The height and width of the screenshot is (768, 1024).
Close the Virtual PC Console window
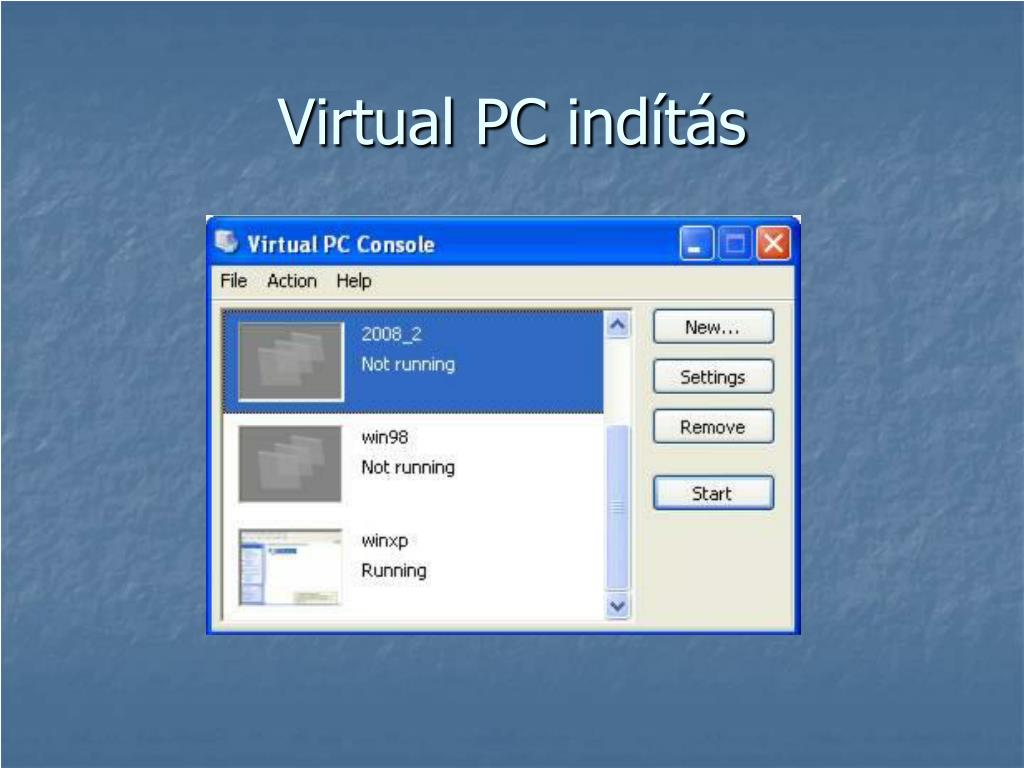point(773,244)
